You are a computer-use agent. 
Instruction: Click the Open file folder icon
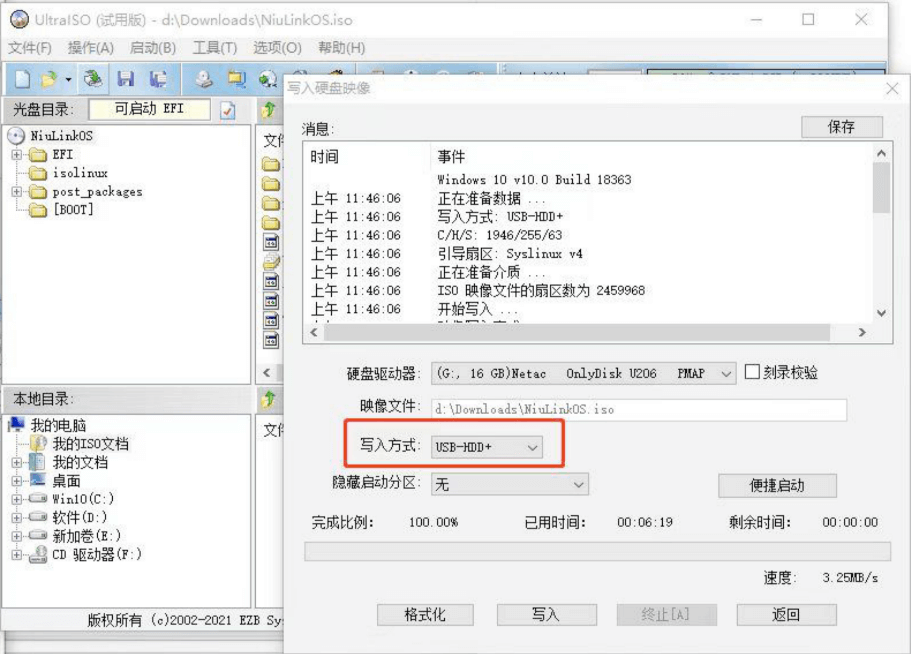tap(49, 79)
